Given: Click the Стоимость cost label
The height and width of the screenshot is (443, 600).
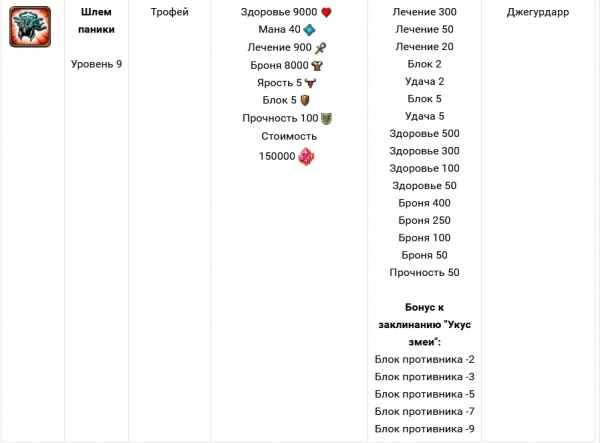Looking at the screenshot, I should tap(289, 136).
